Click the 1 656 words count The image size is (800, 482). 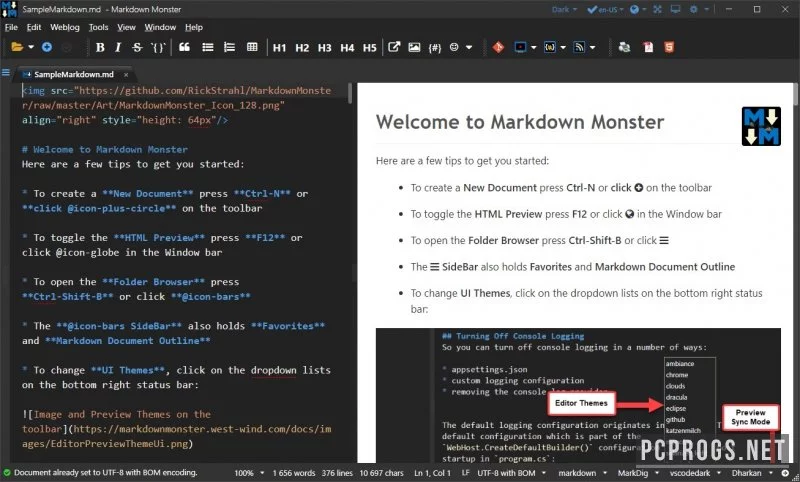point(294,473)
